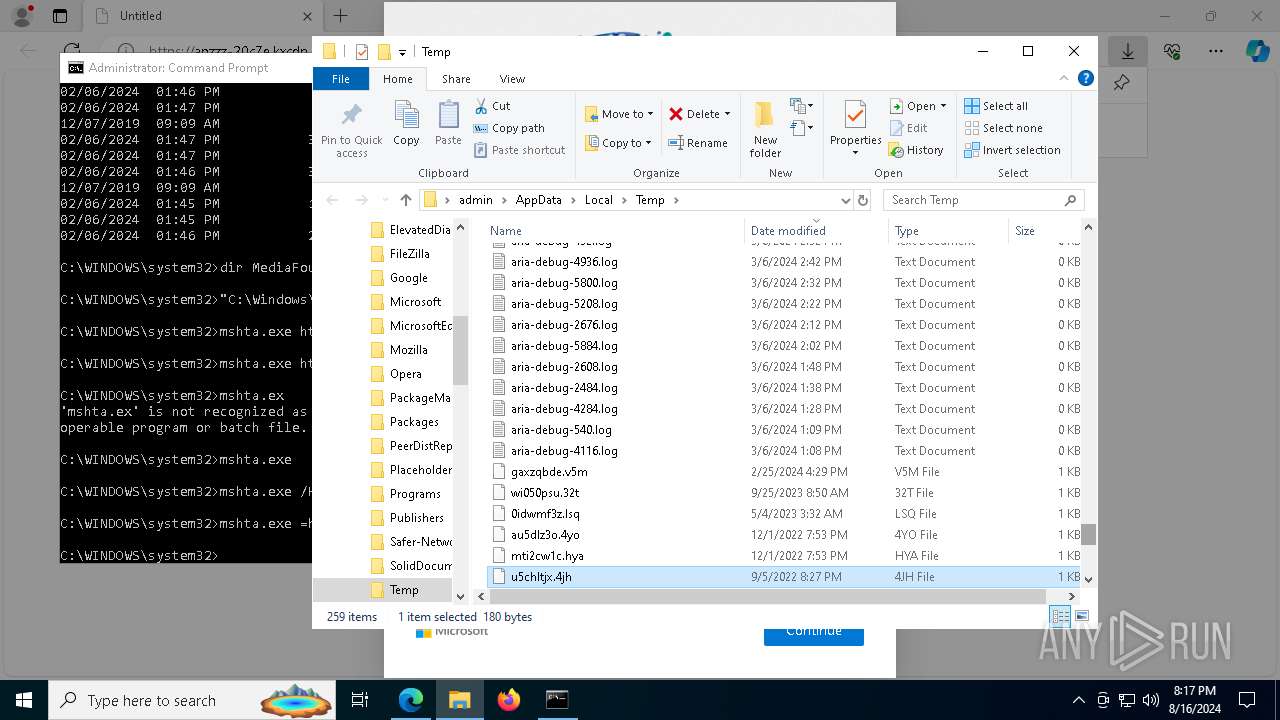Image resolution: width=1280 pixels, height=720 pixels.
Task: Click Local in the address breadcrumb
Action: 598,200
